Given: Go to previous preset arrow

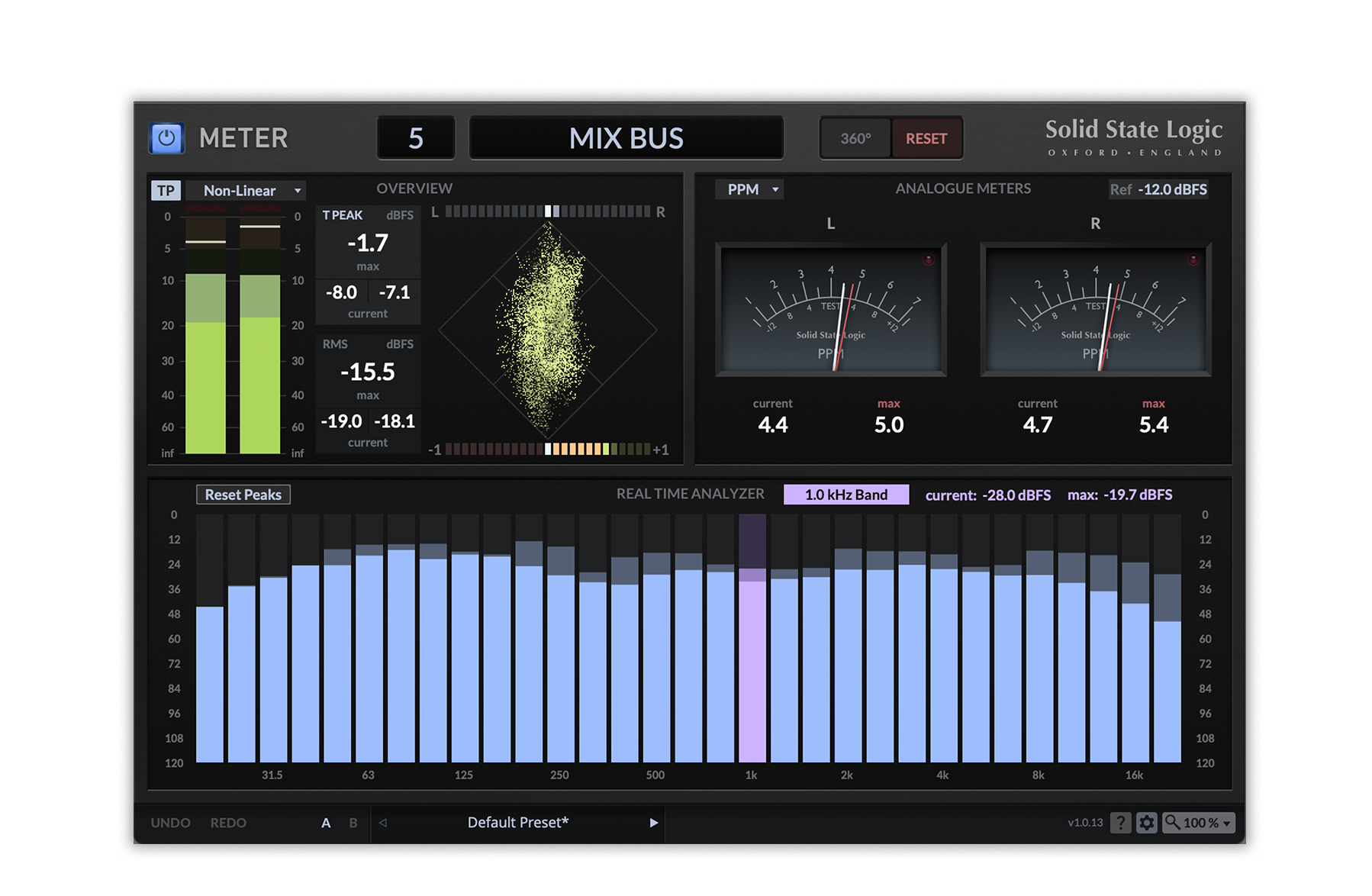Looking at the screenshot, I should click(383, 823).
